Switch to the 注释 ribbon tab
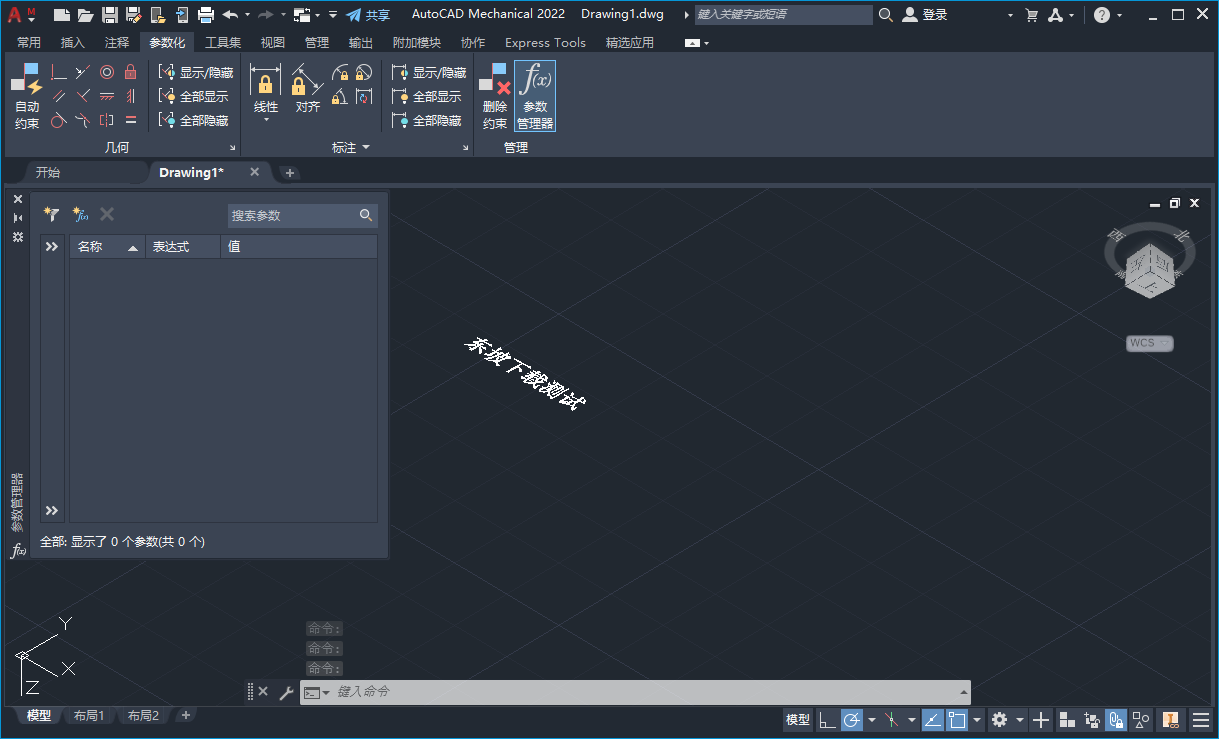The height and width of the screenshot is (739, 1219). [117, 42]
